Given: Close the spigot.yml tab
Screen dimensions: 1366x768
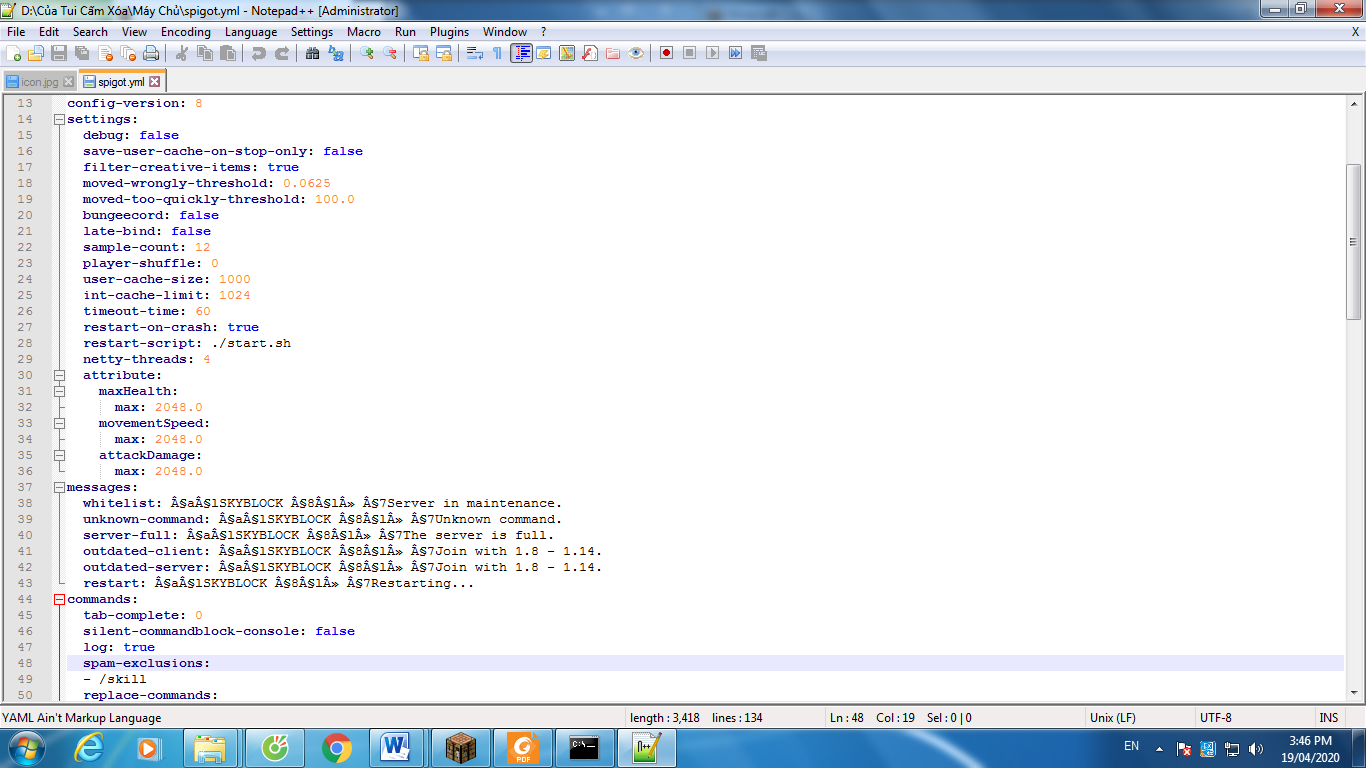Looking at the screenshot, I should 155,82.
